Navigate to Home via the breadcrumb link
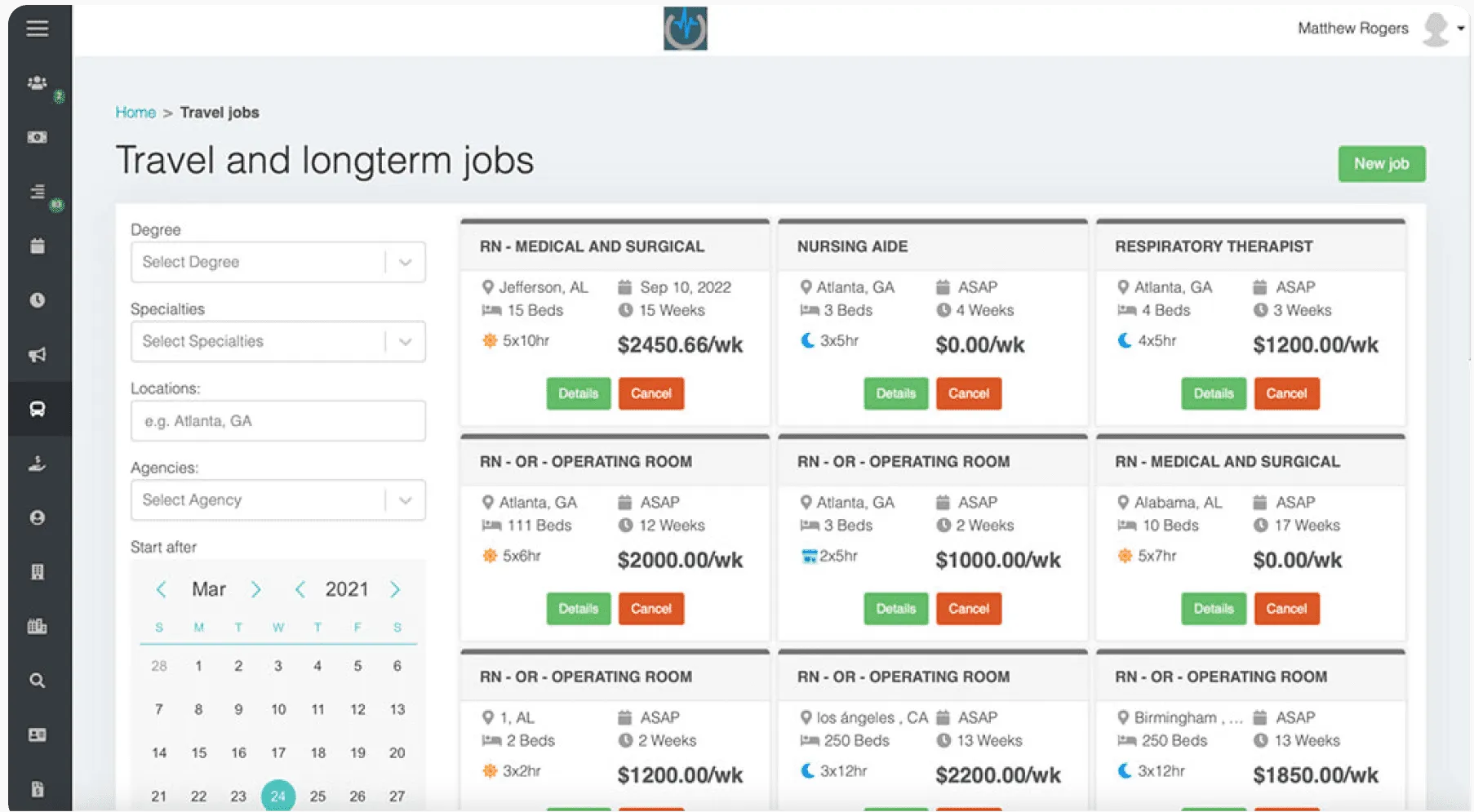This screenshot has height=812, width=1474. click(x=135, y=112)
